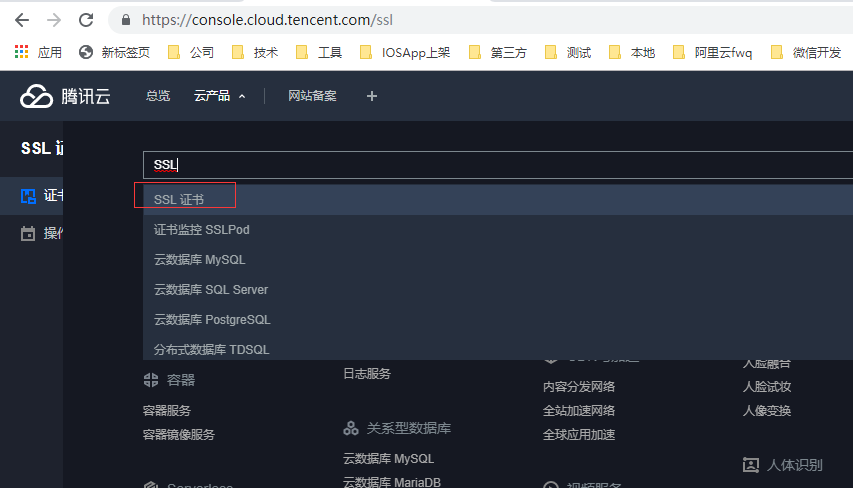Click the plus icon to add shortcut
The height and width of the screenshot is (488, 853).
click(372, 96)
